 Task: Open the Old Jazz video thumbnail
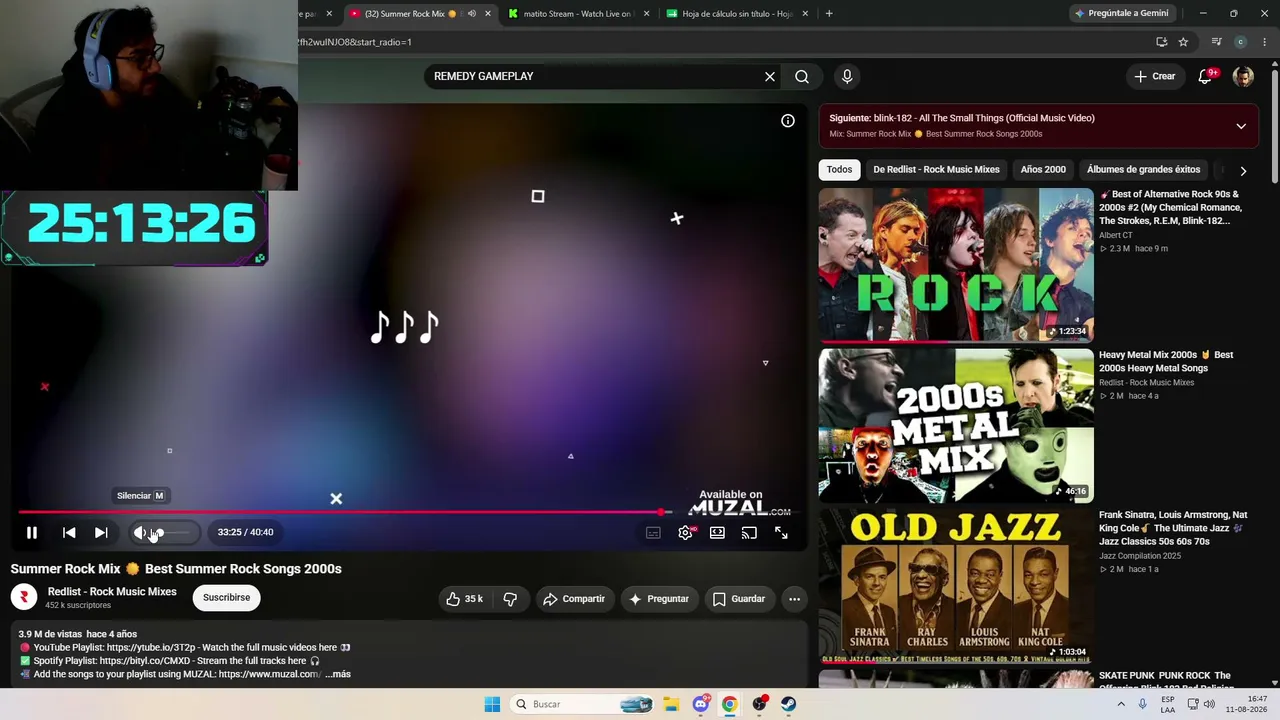(x=956, y=585)
